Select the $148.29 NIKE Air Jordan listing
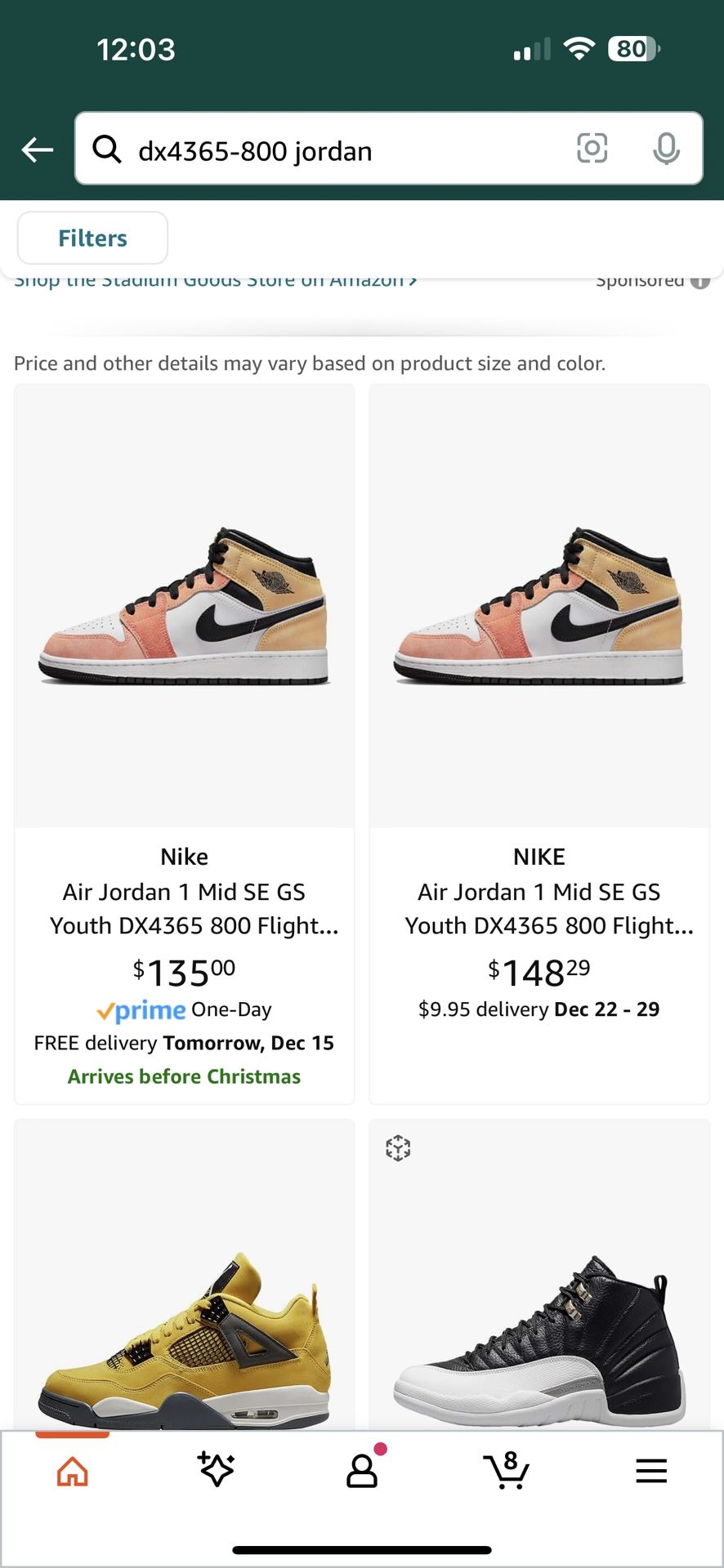Screen dimensions: 724x1568 click(539, 735)
